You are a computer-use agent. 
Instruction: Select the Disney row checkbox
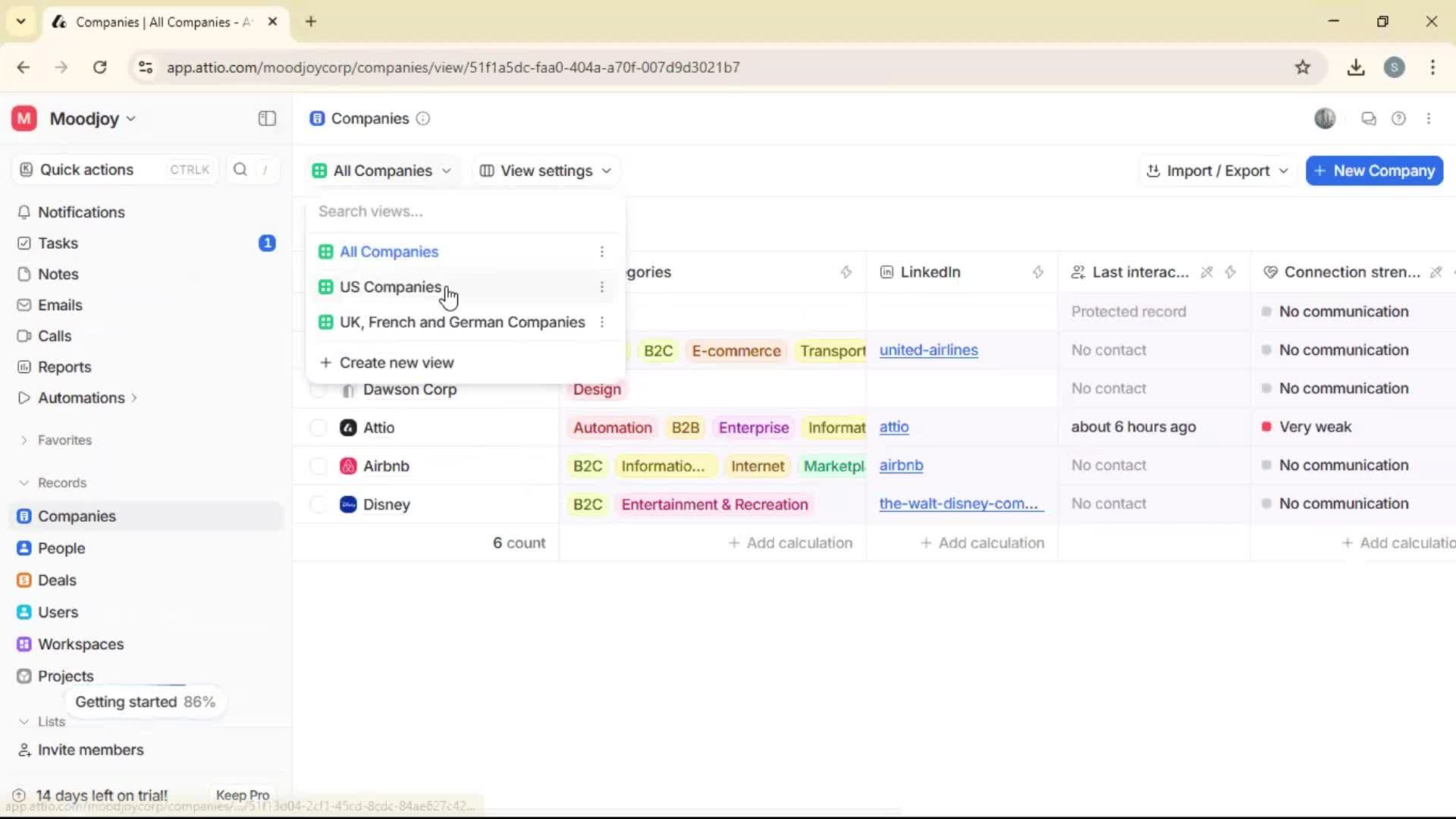pyautogui.click(x=318, y=504)
